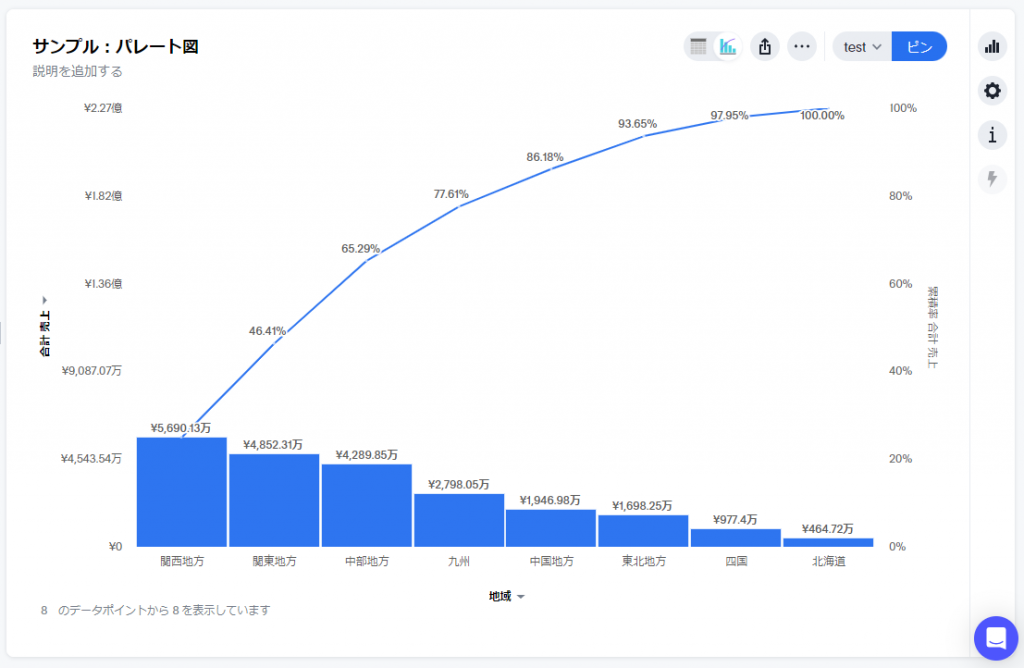This screenshot has width=1024, height=668.
Task: Expand the 合計 売上 axis options arrow
Action: pos(44,299)
